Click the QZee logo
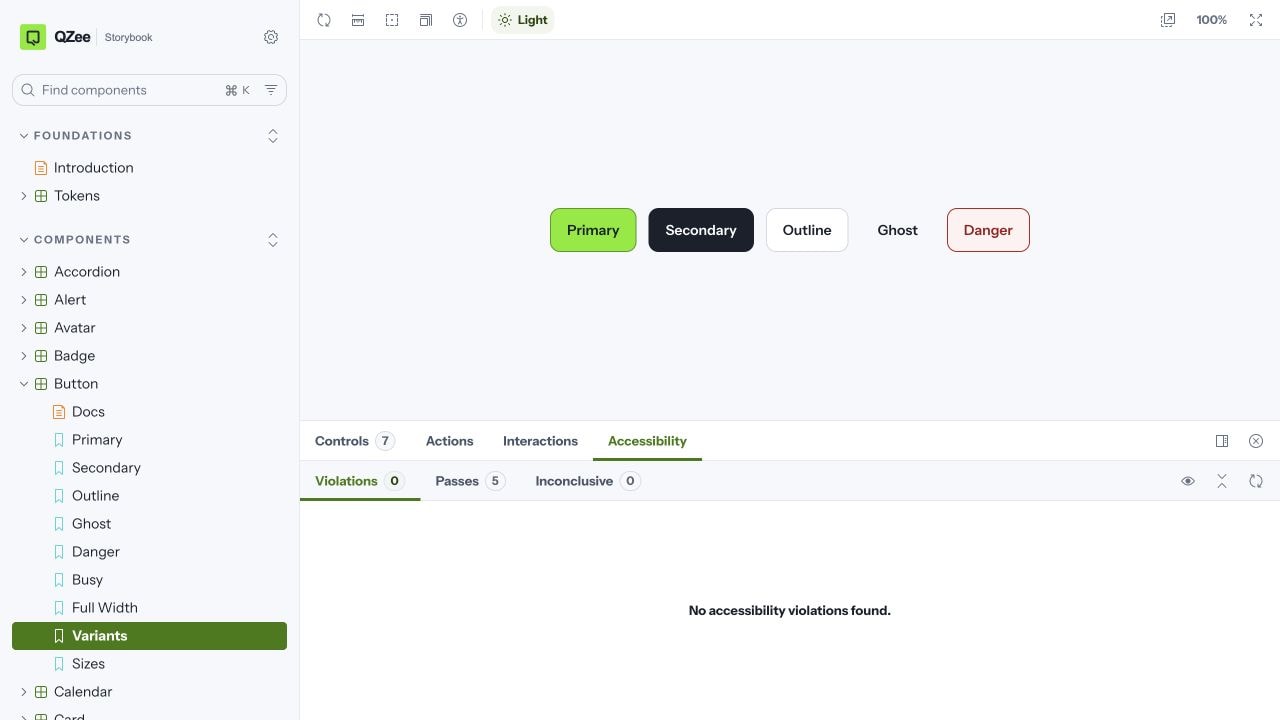 (57, 37)
